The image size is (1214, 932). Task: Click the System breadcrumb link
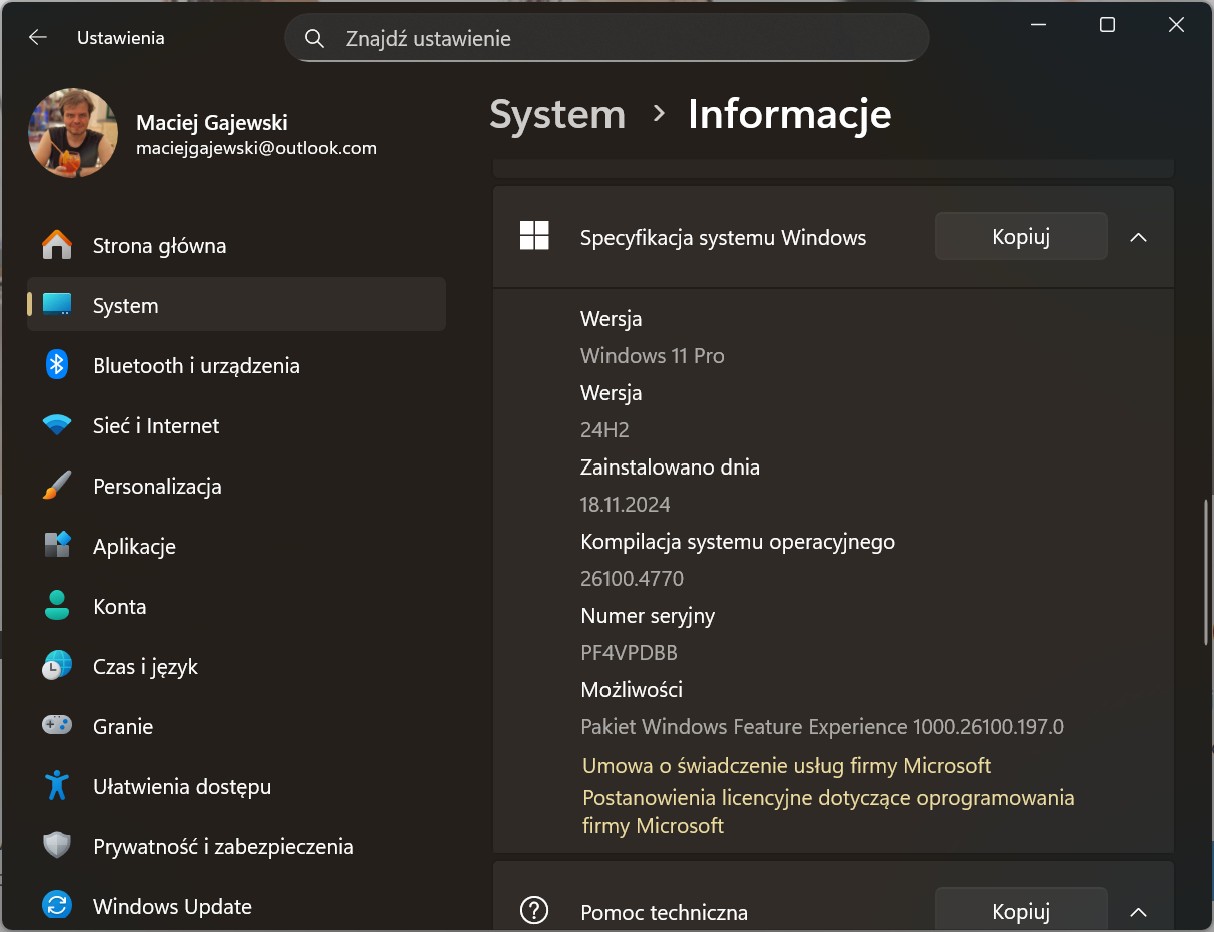(557, 114)
